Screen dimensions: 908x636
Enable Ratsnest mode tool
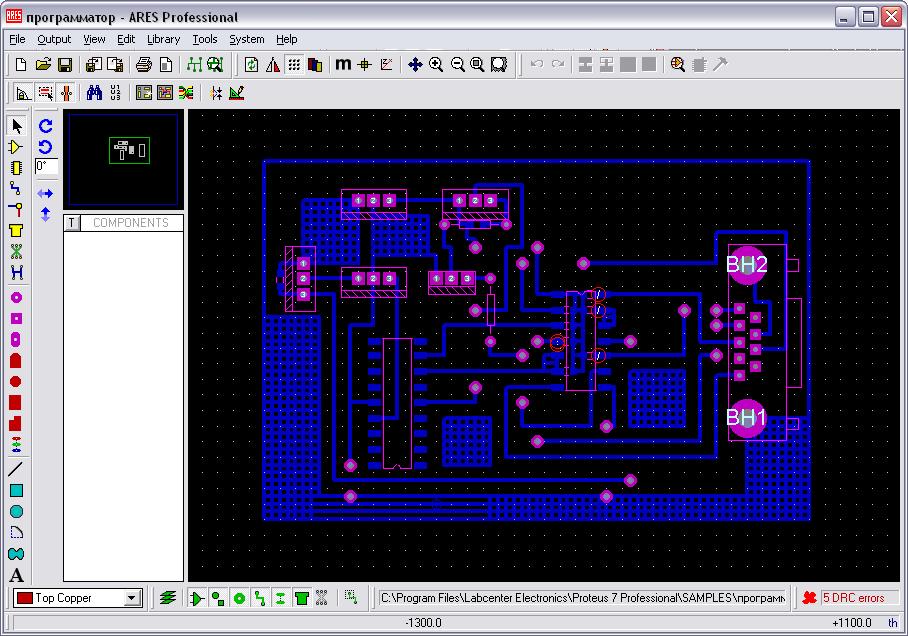[x=16, y=251]
